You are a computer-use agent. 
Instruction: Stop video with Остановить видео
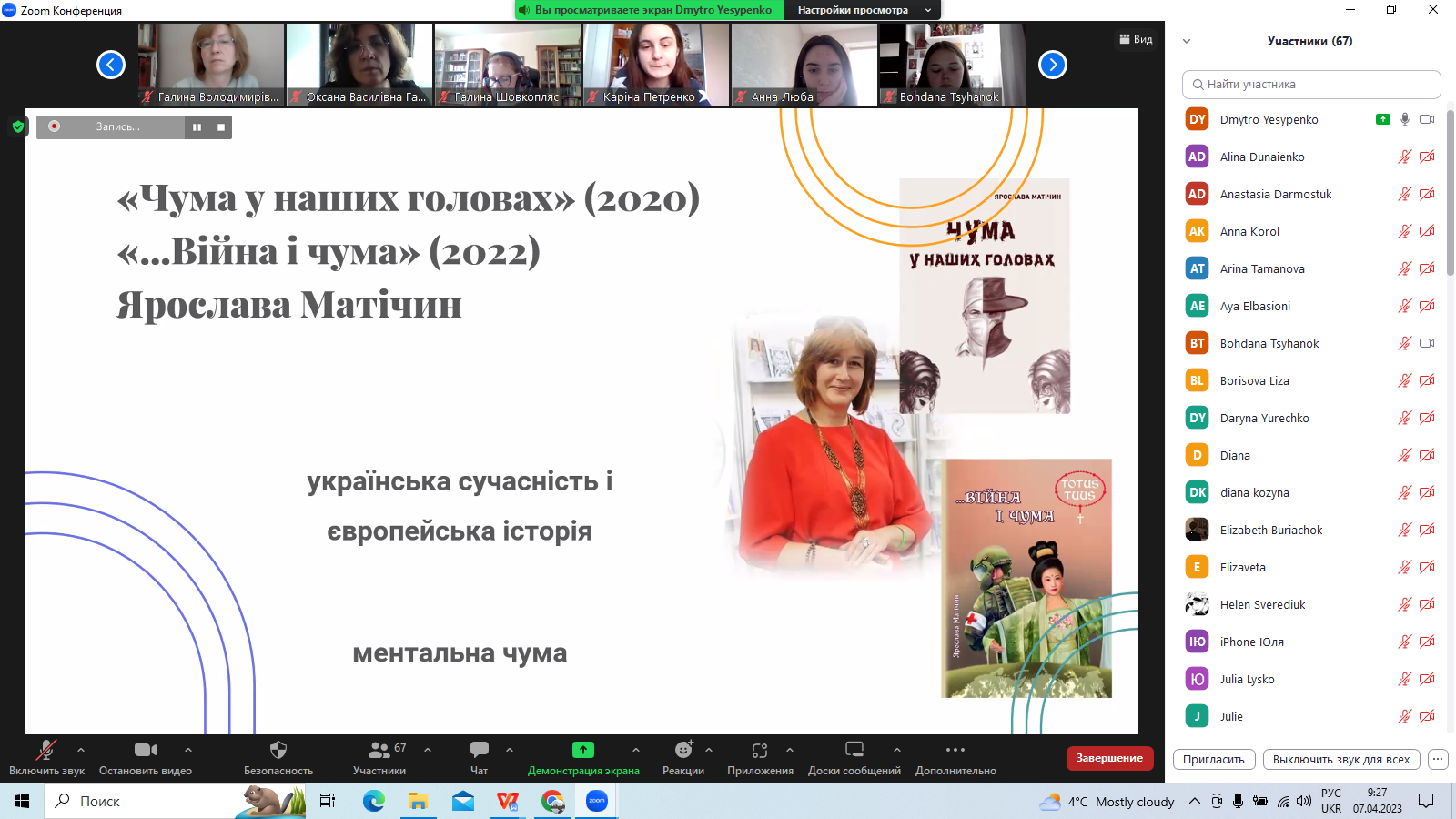click(x=146, y=751)
